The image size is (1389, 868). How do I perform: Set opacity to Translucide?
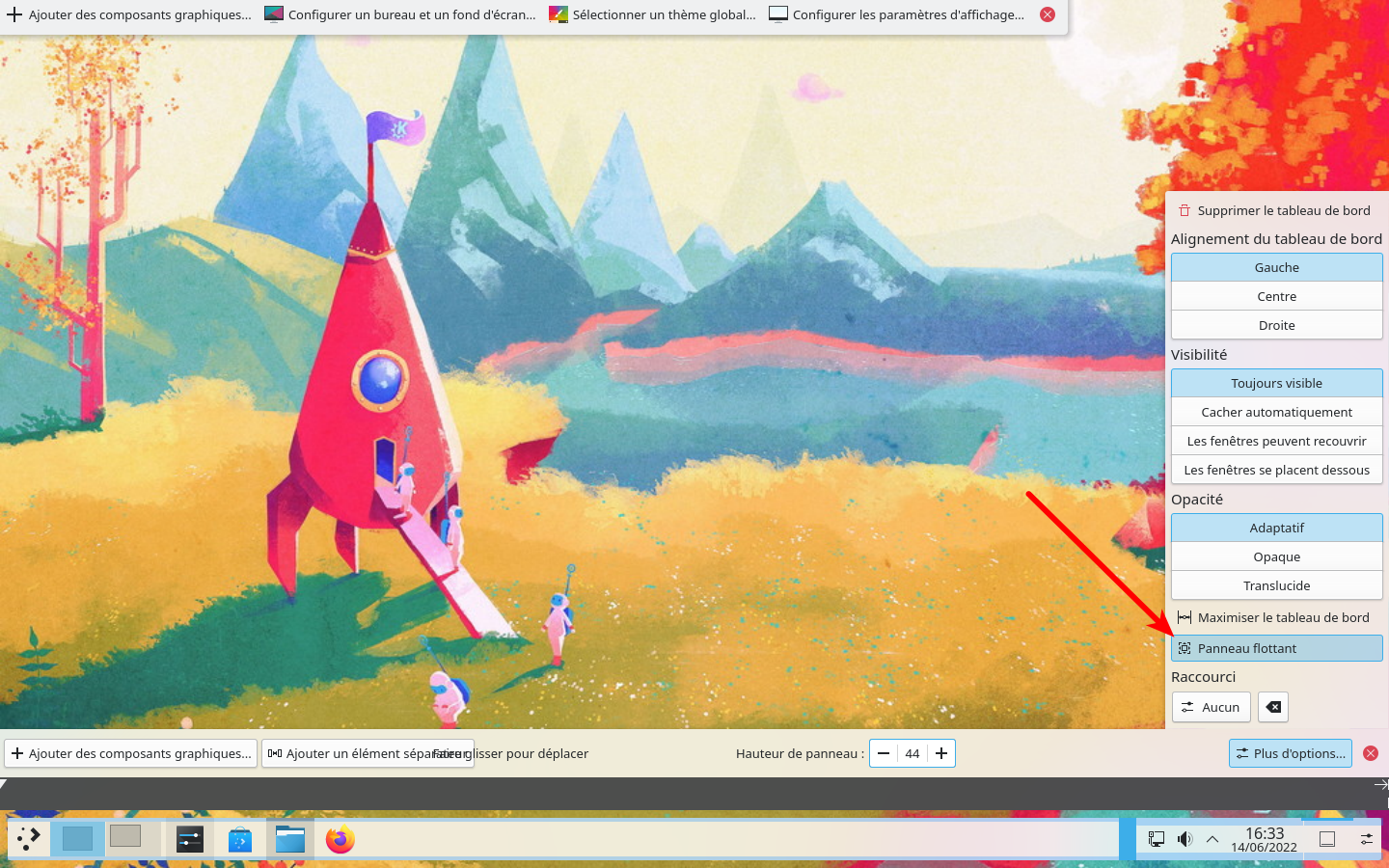(x=1277, y=585)
